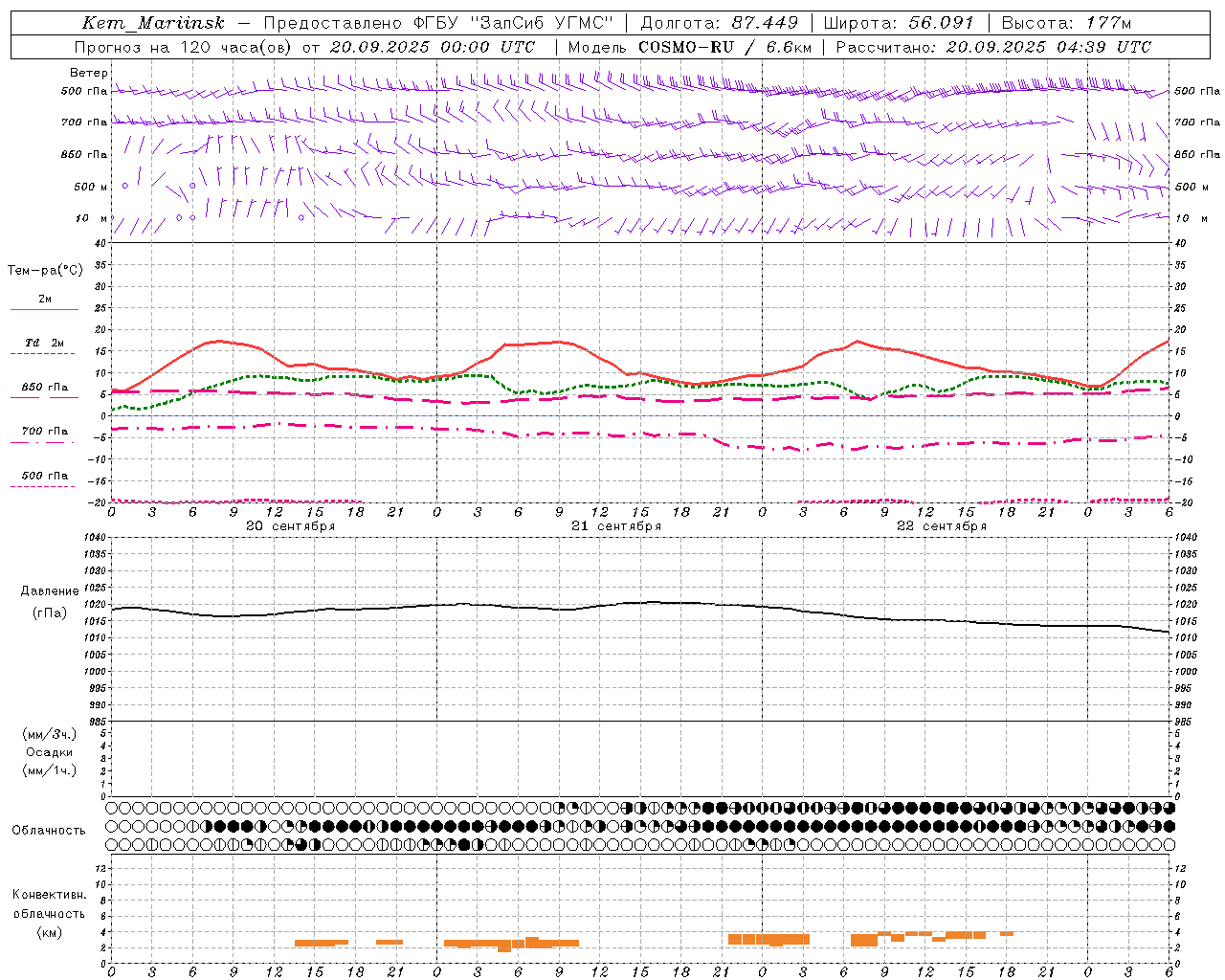1225x980 pixels.
Task: Click the 'Давление' pressure label
Action: click(x=50, y=591)
